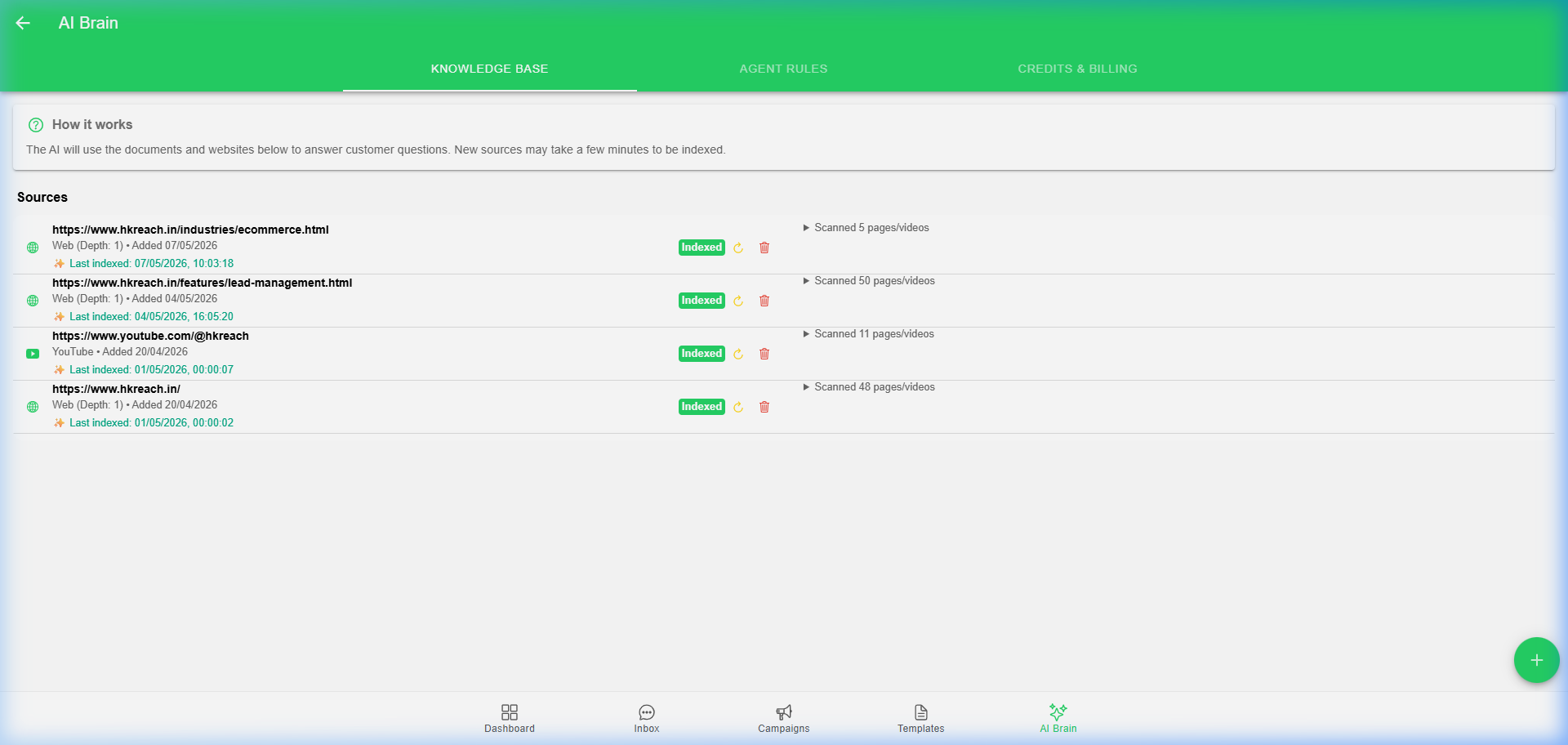This screenshot has width=1568, height=745.
Task: Click the YouTube icon for @hkreach source
Action: tap(33, 354)
